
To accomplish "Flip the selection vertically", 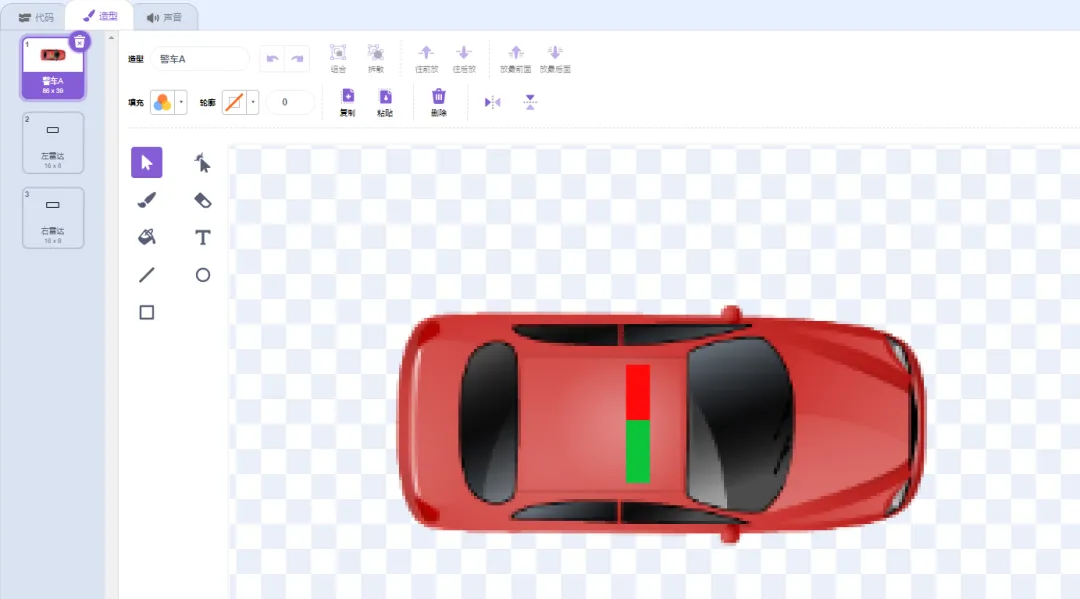I will click(x=530, y=103).
